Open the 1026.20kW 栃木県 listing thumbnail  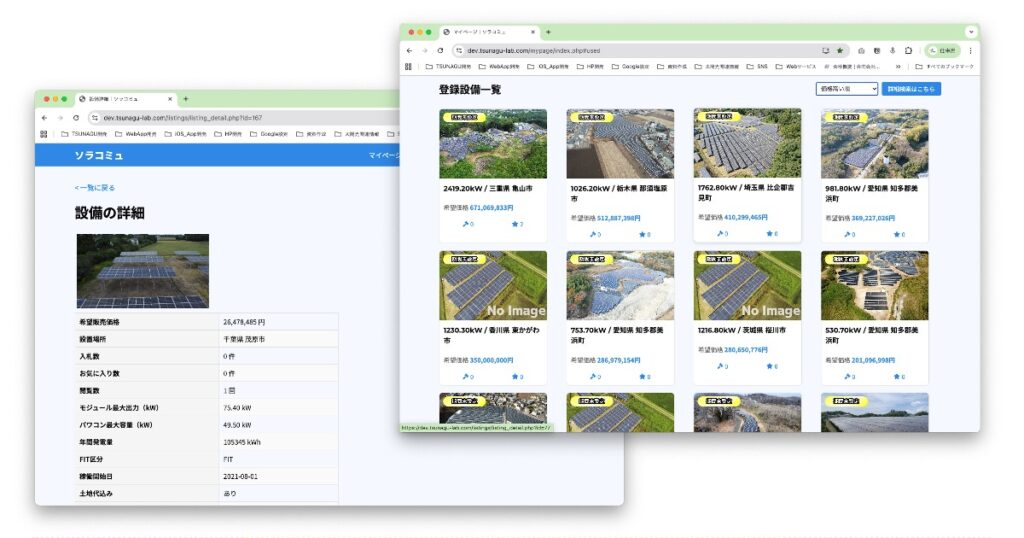pos(620,144)
